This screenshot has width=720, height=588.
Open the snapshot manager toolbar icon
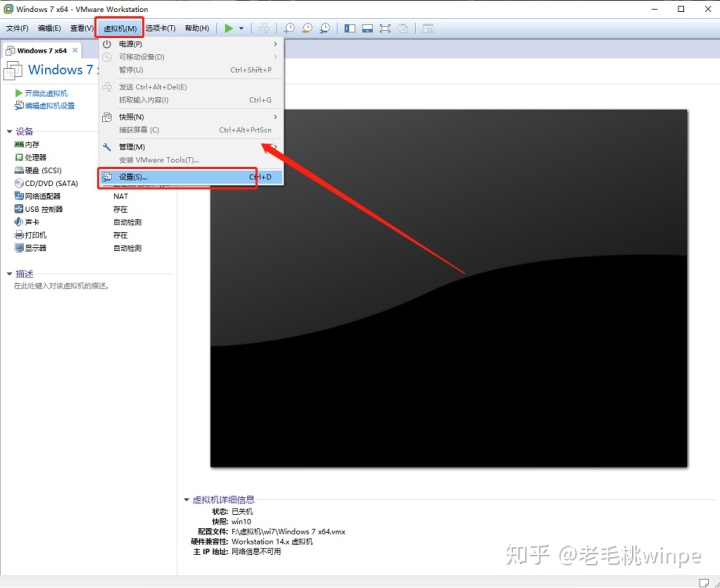[x=325, y=28]
